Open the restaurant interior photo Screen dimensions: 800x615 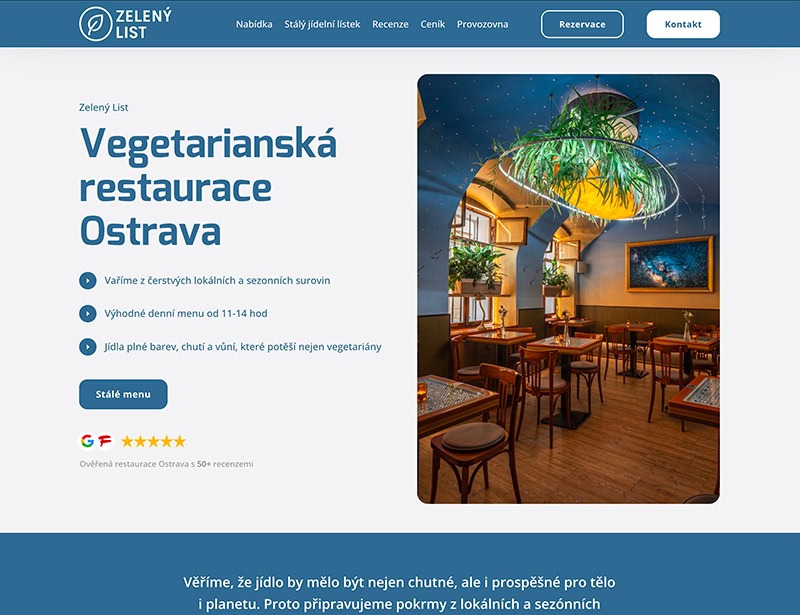pos(568,289)
